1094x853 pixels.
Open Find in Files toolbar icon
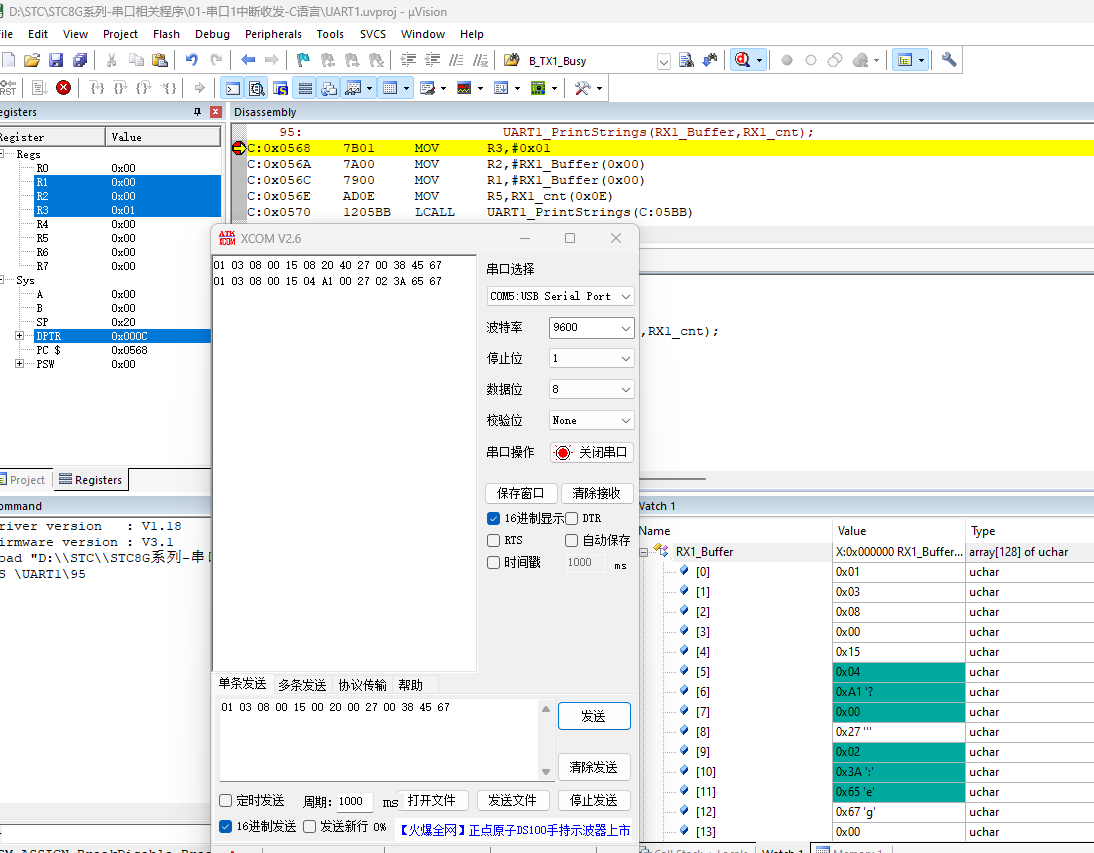click(x=686, y=61)
